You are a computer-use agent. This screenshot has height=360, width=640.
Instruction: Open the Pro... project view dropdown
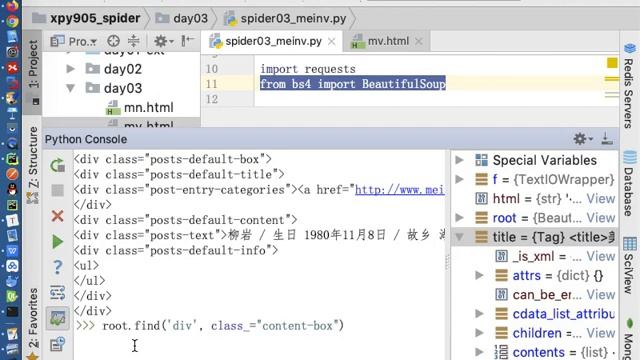tap(73, 41)
